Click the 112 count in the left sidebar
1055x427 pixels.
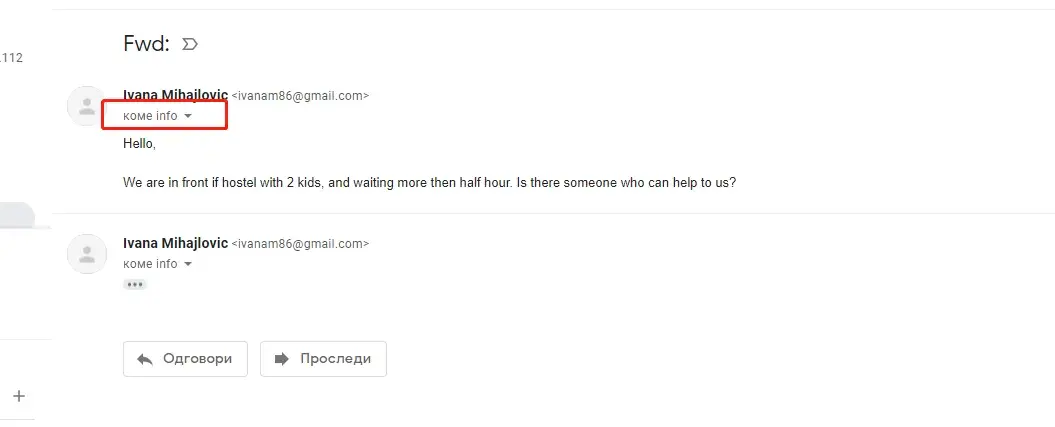pyautogui.click(x=12, y=58)
